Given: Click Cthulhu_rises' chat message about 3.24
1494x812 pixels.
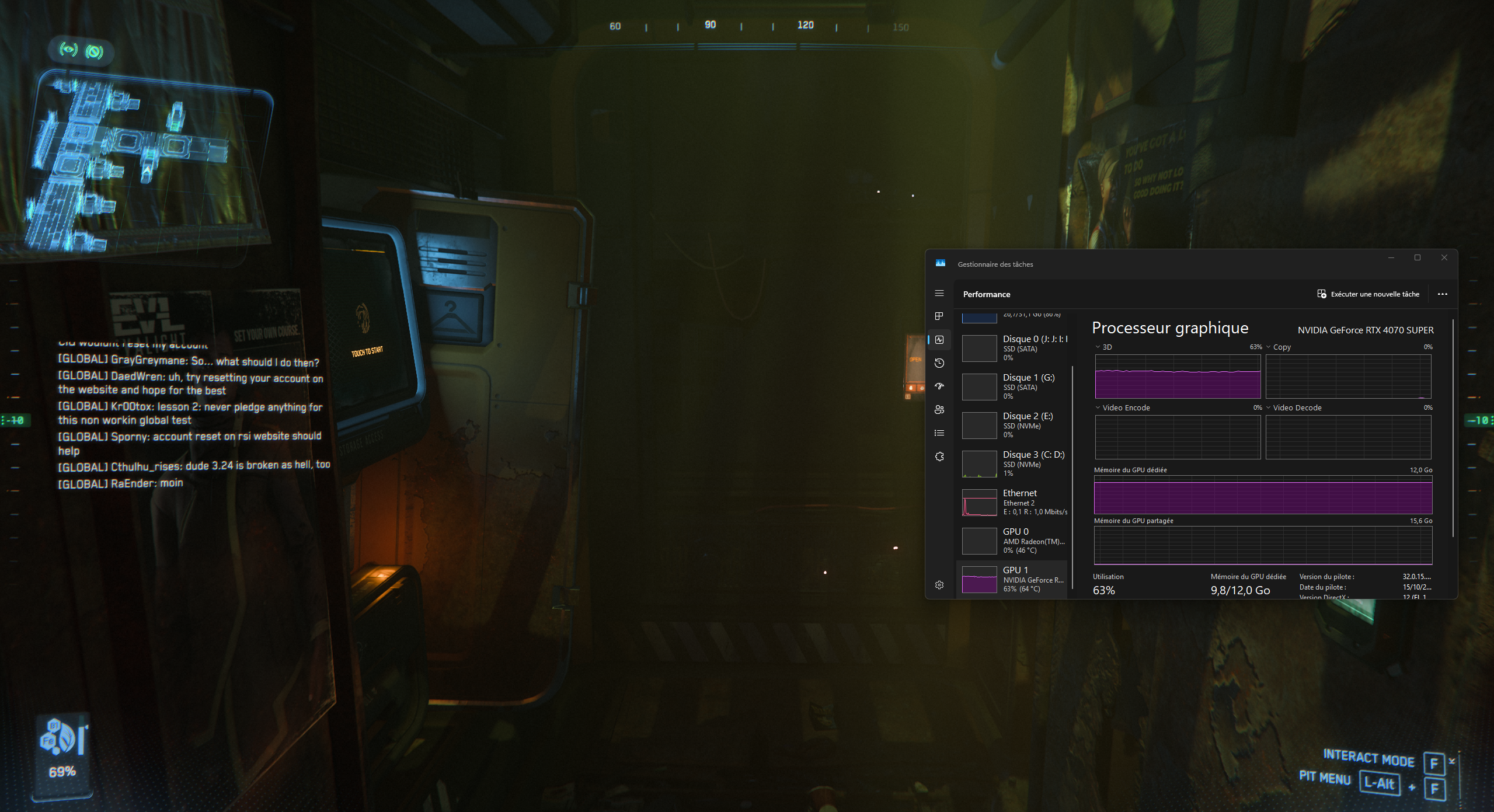Looking at the screenshot, I should click(x=194, y=466).
